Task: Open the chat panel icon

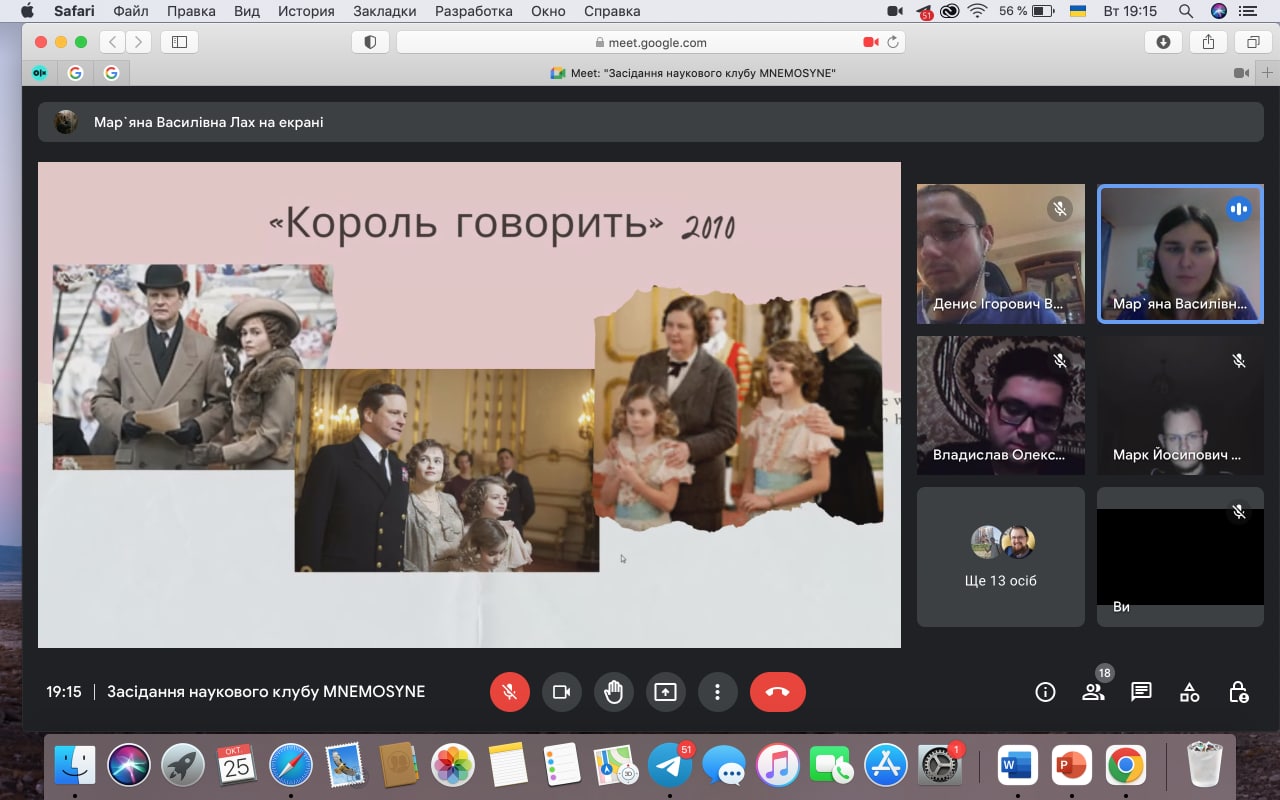Action: (x=1141, y=692)
